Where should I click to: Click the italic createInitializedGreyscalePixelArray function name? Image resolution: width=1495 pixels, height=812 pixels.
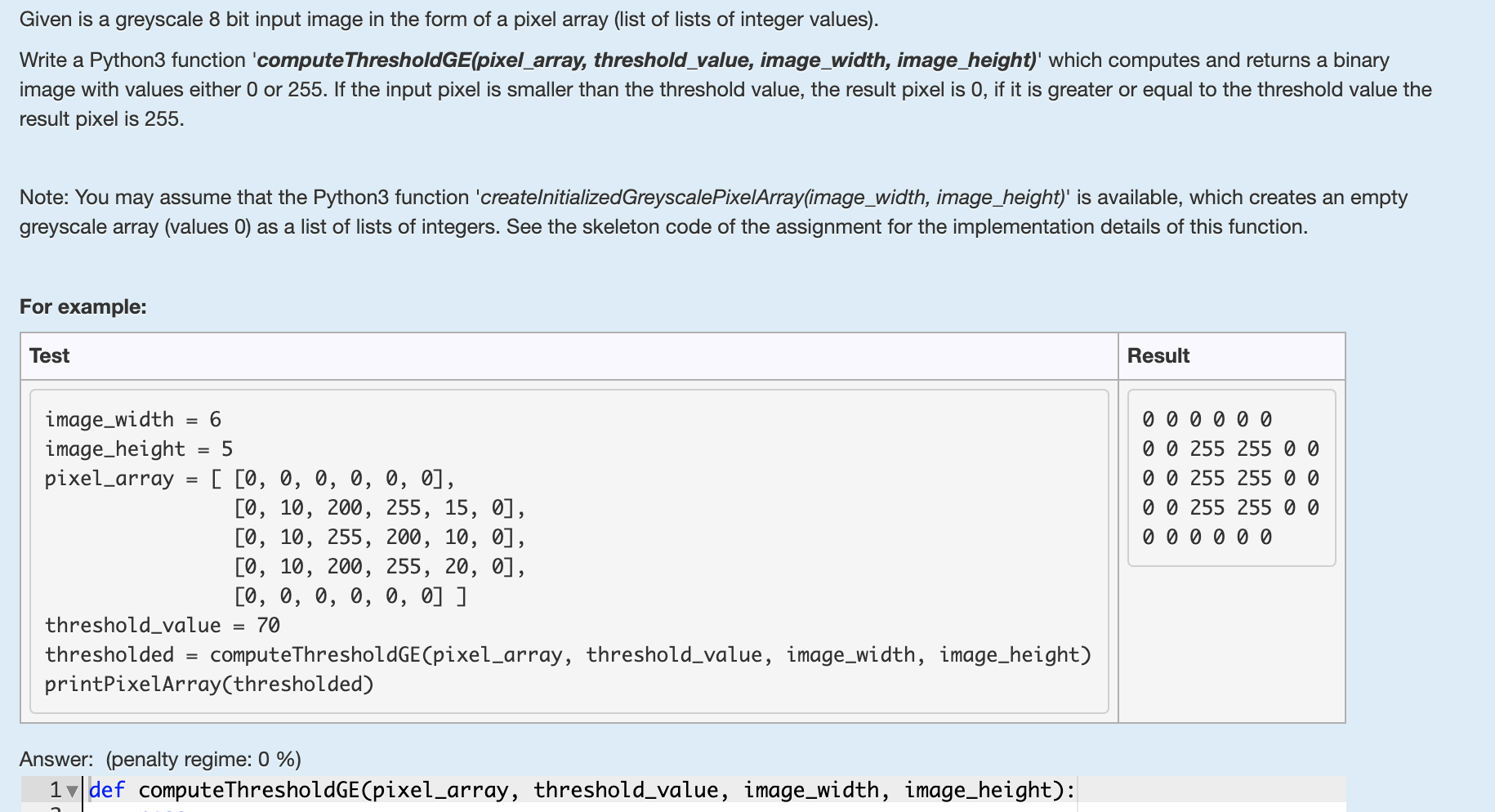click(x=773, y=198)
